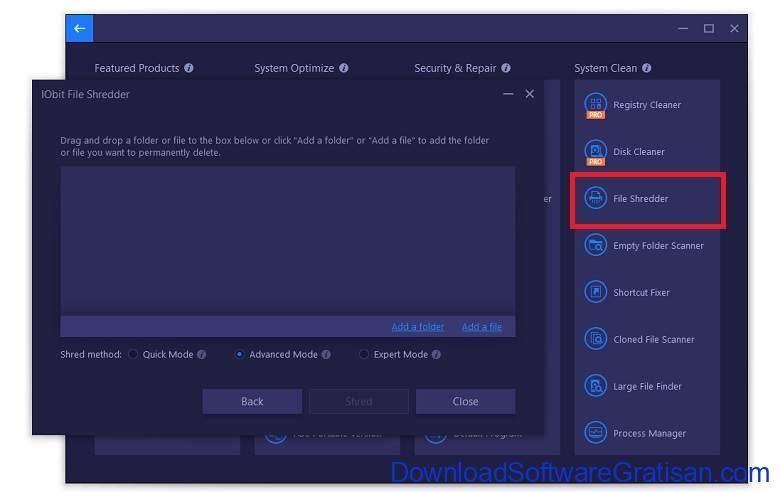
Task: Minimize the main toolbox window
Action: pyautogui.click(x=683, y=28)
